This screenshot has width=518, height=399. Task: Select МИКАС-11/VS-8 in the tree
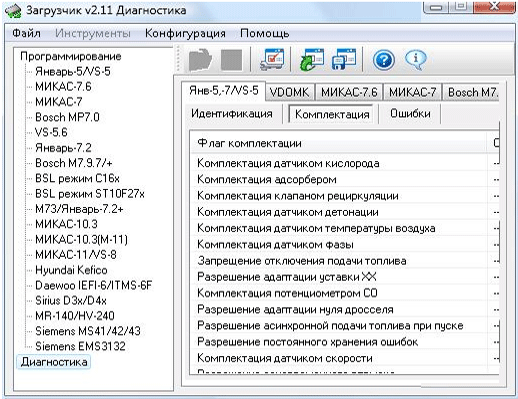click(x=76, y=255)
